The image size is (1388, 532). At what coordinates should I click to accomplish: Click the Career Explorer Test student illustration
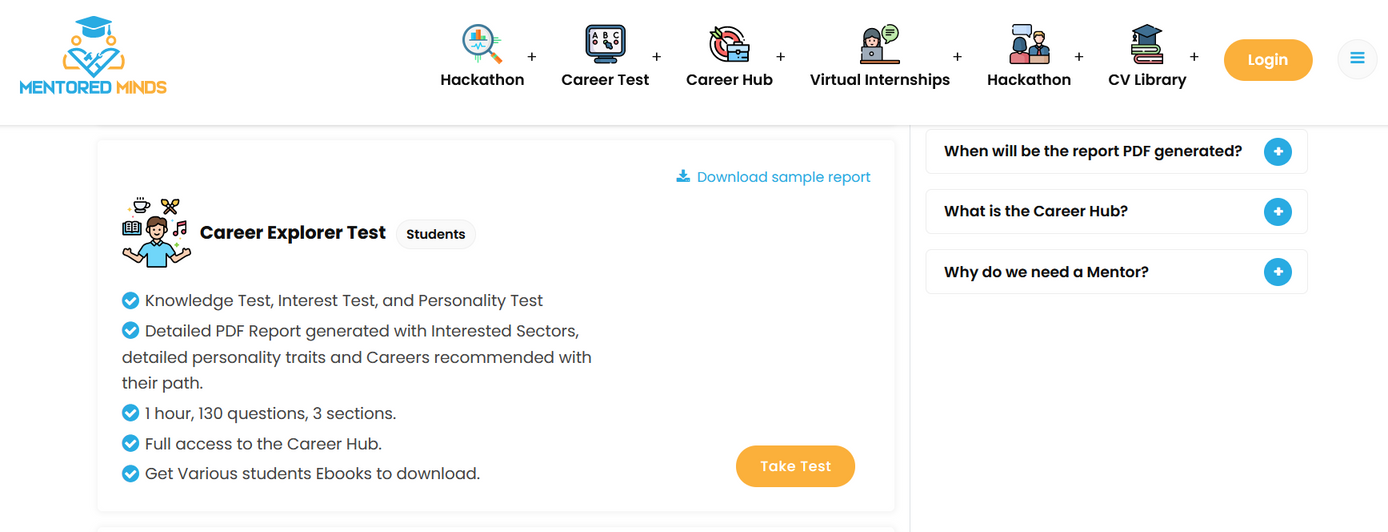point(156,232)
